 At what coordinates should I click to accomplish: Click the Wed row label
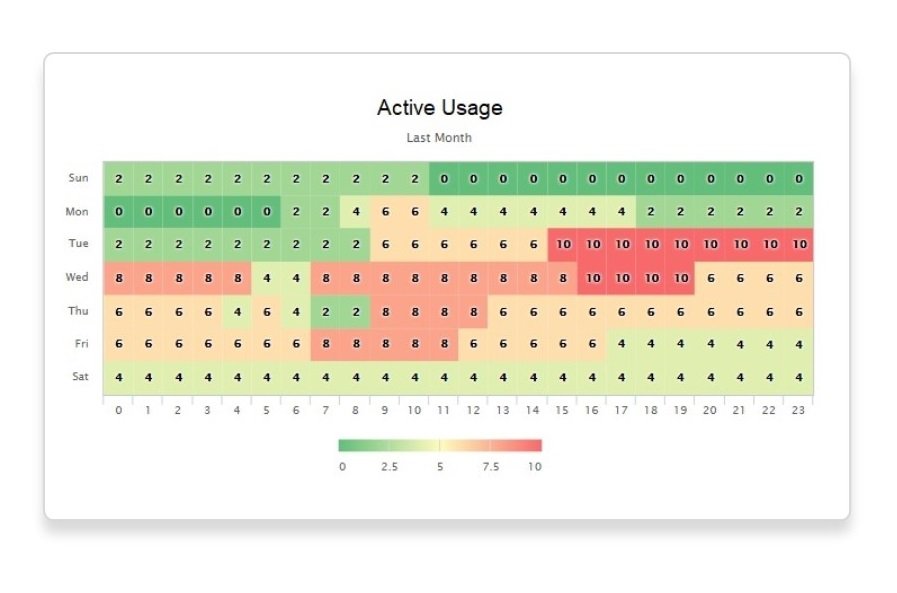[x=78, y=277]
